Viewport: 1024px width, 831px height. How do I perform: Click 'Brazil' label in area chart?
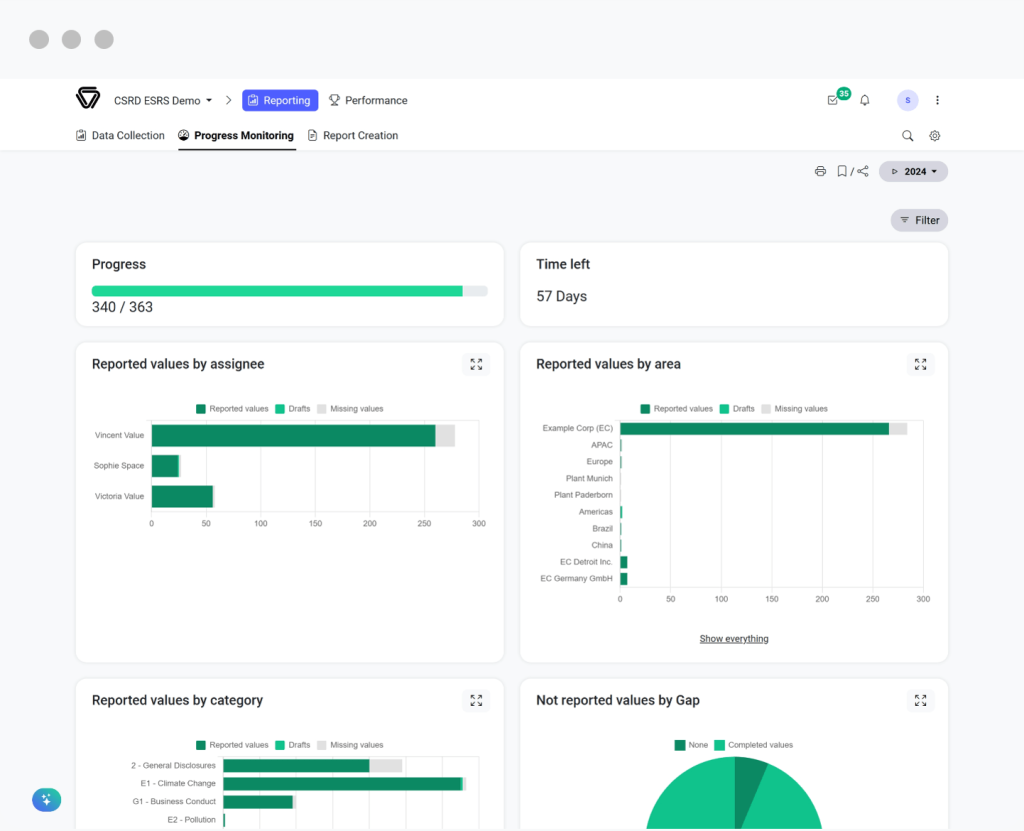point(602,529)
